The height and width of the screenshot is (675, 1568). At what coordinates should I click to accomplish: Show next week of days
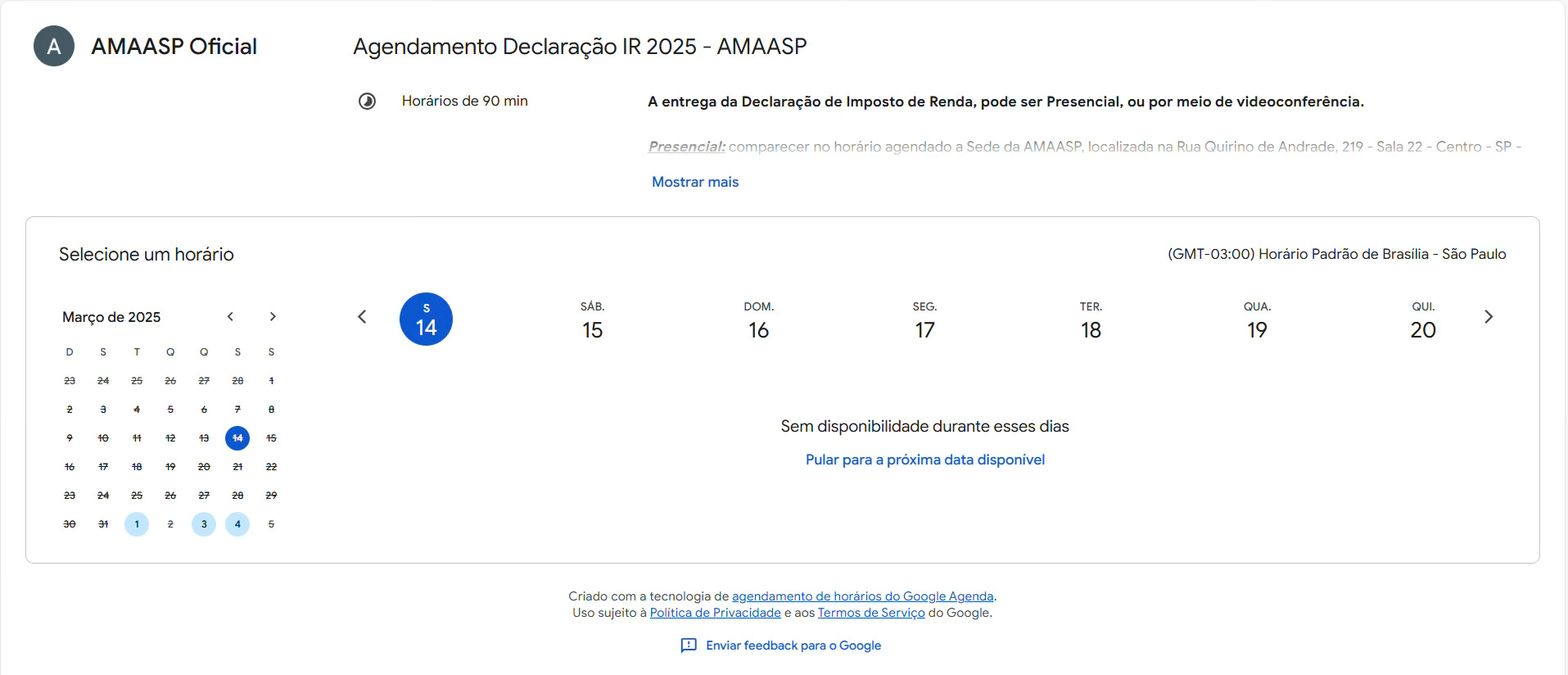(x=1489, y=317)
